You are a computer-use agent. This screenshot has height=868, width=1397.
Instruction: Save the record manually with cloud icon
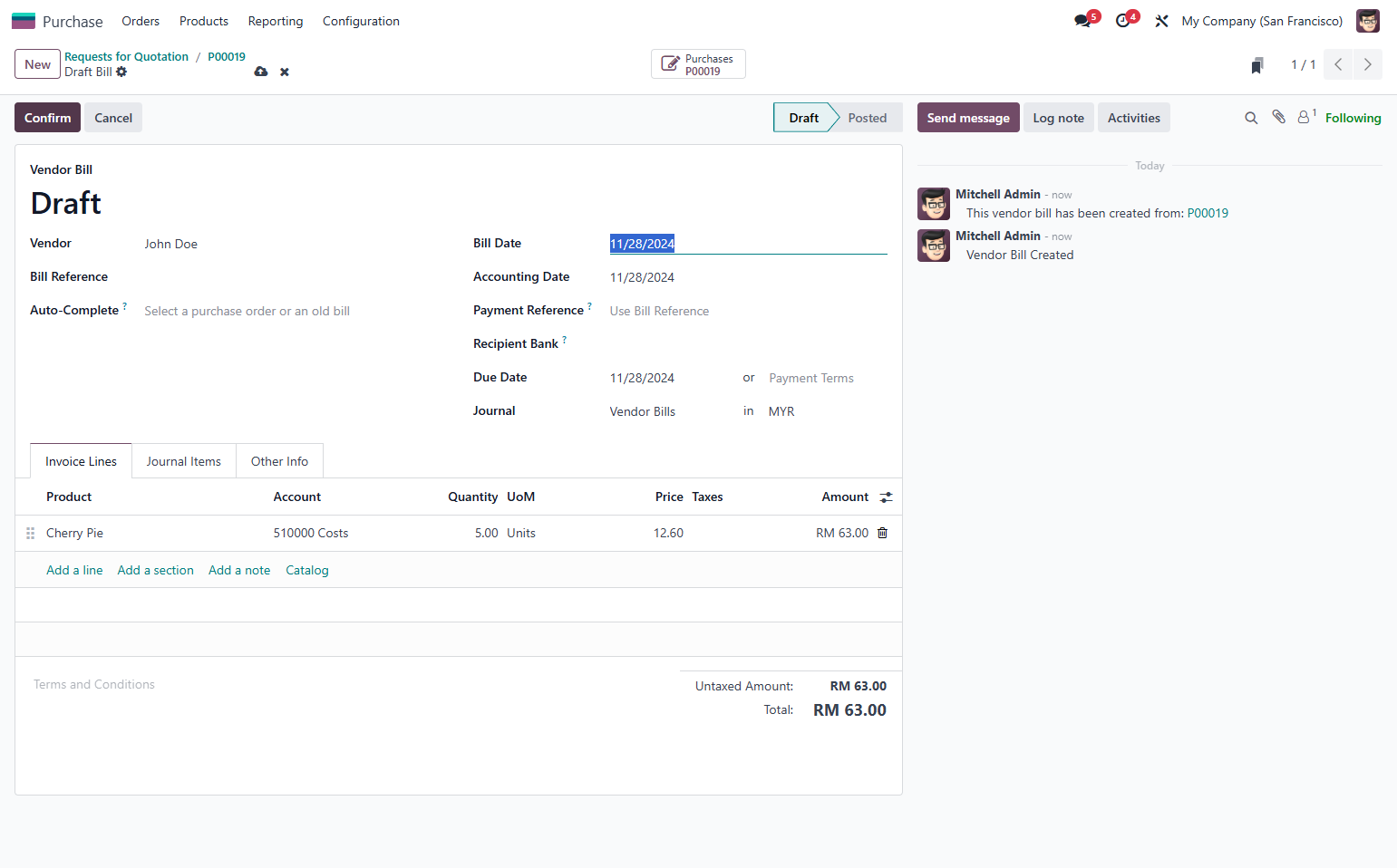coord(261,72)
